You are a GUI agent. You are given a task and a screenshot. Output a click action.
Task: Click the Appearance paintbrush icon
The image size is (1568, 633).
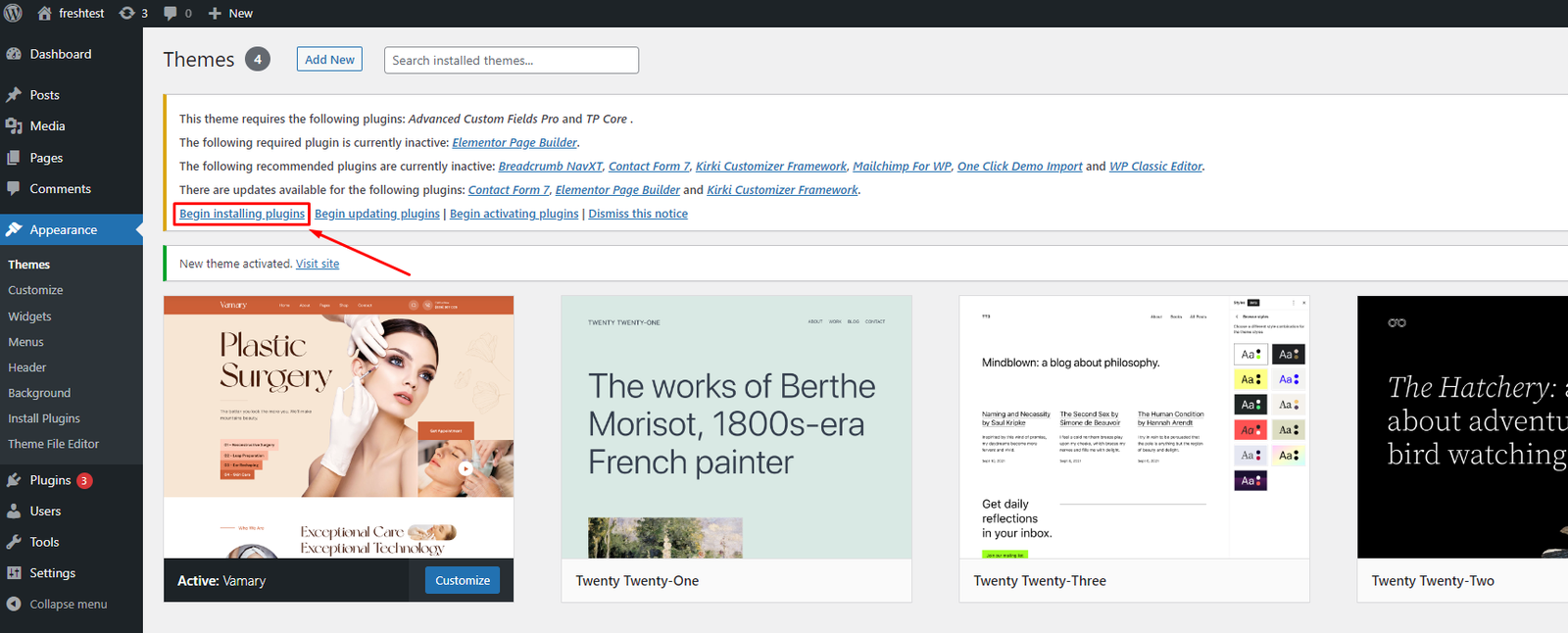[14, 229]
